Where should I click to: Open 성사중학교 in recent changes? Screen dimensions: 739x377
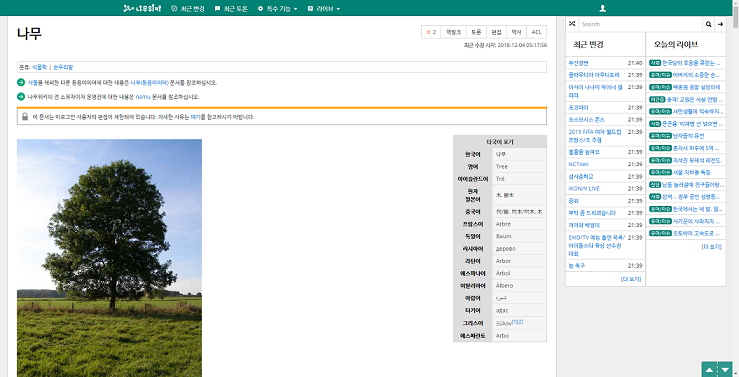pyautogui.click(x=581, y=176)
